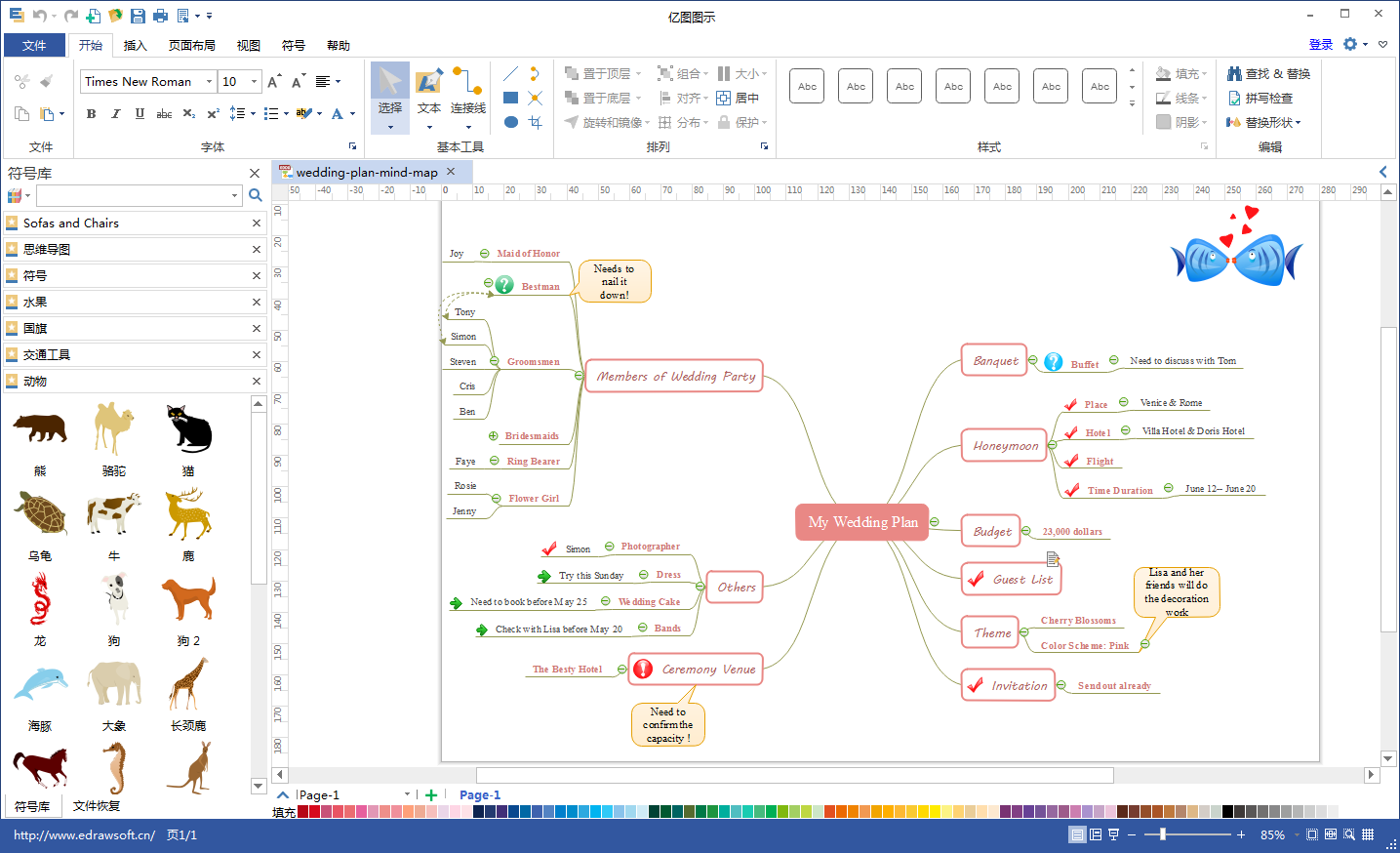Screen dimensions: 1400x853
Task: Open the Shadow (阴影) dropdown
Action: pos(1181,122)
